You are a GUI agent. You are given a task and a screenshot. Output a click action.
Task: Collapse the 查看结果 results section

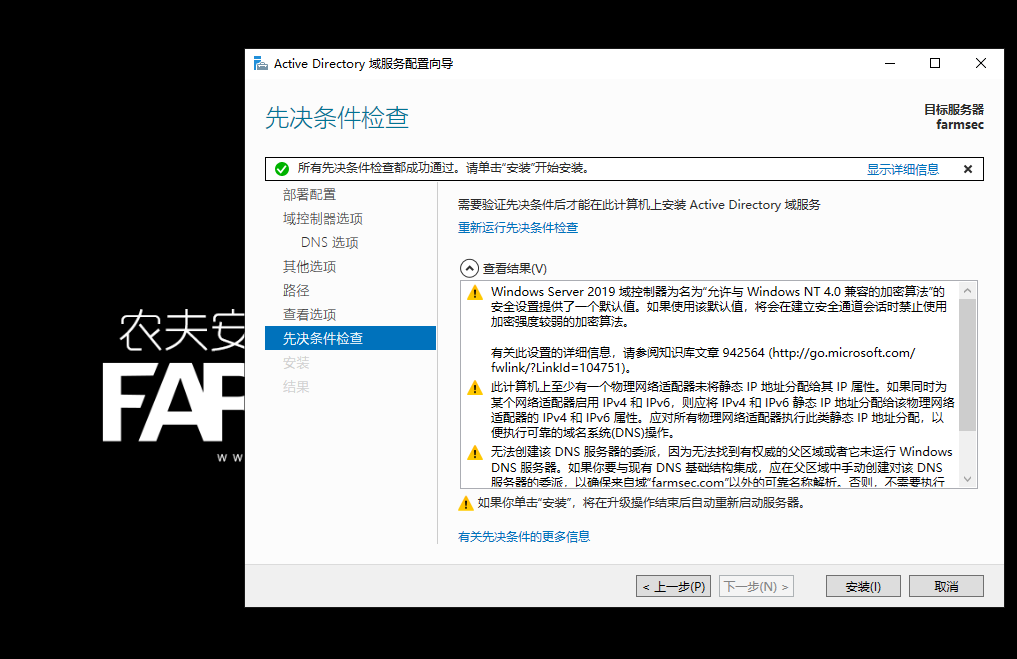pyautogui.click(x=469, y=267)
